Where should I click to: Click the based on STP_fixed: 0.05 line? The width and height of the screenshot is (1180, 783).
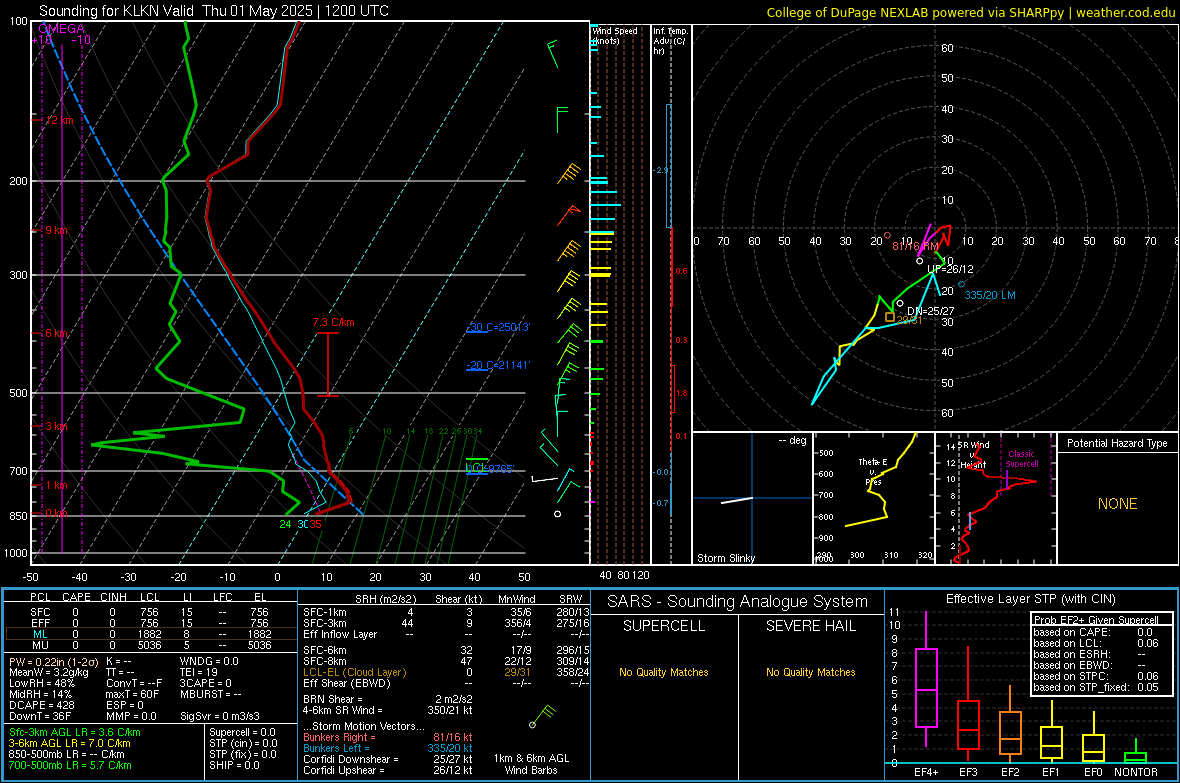(1096, 687)
